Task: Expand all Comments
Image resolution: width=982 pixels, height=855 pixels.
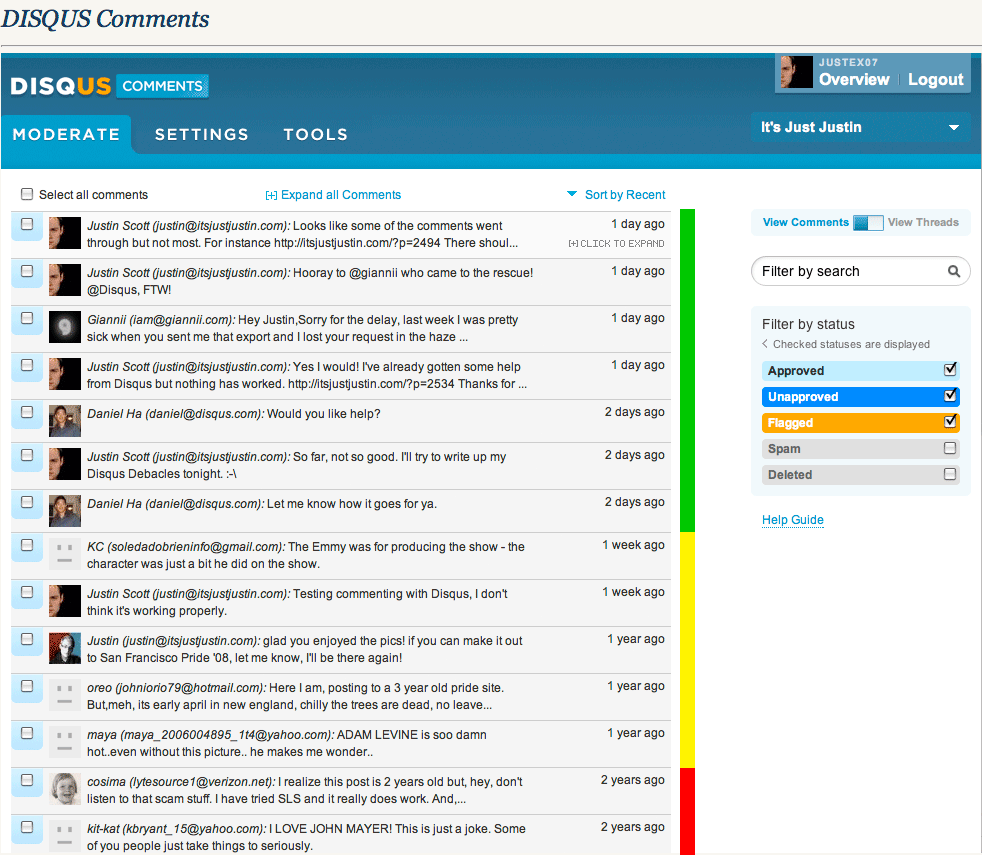Action: click(333, 195)
